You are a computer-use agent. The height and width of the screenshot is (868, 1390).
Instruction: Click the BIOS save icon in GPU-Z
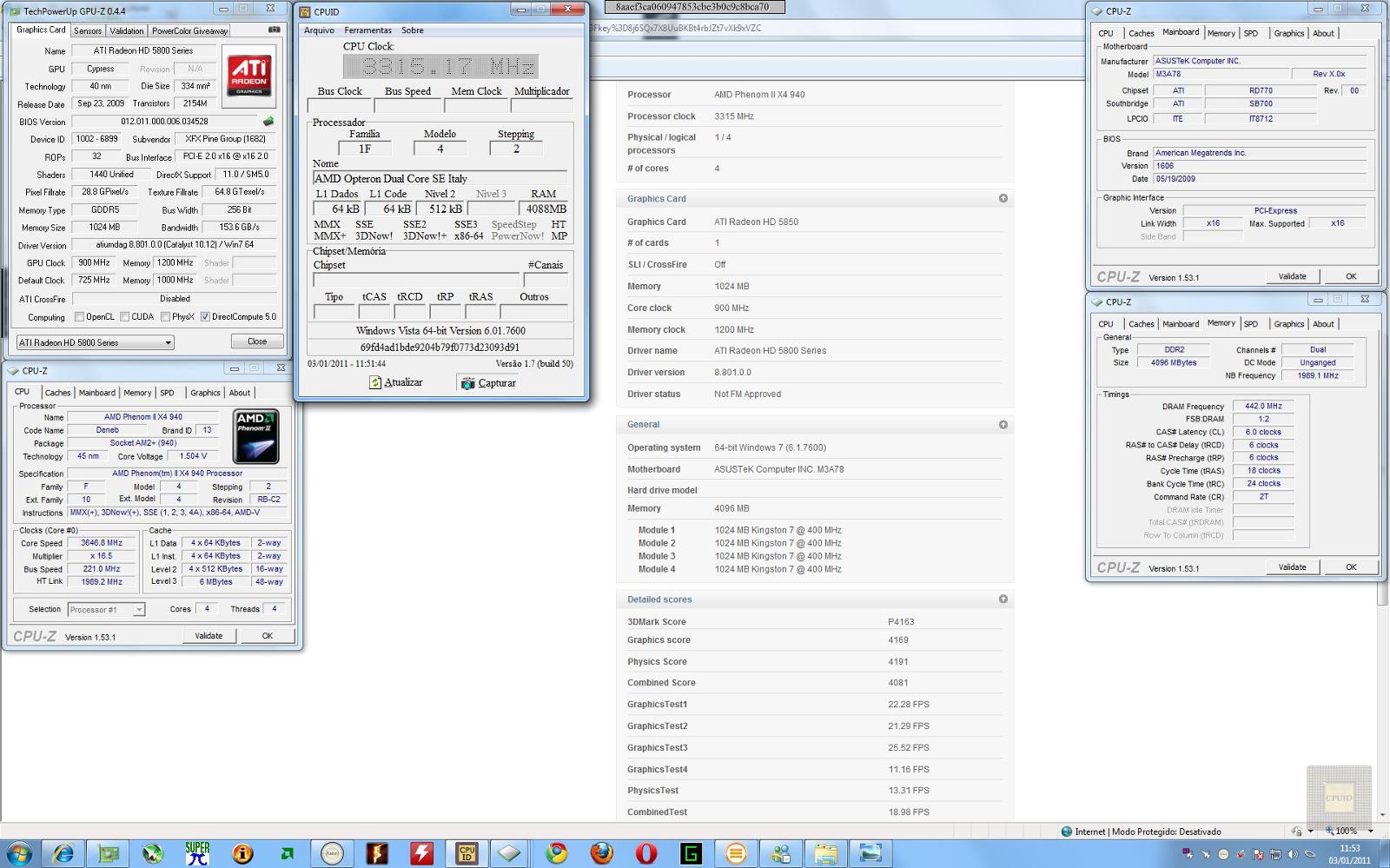(268, 122)
